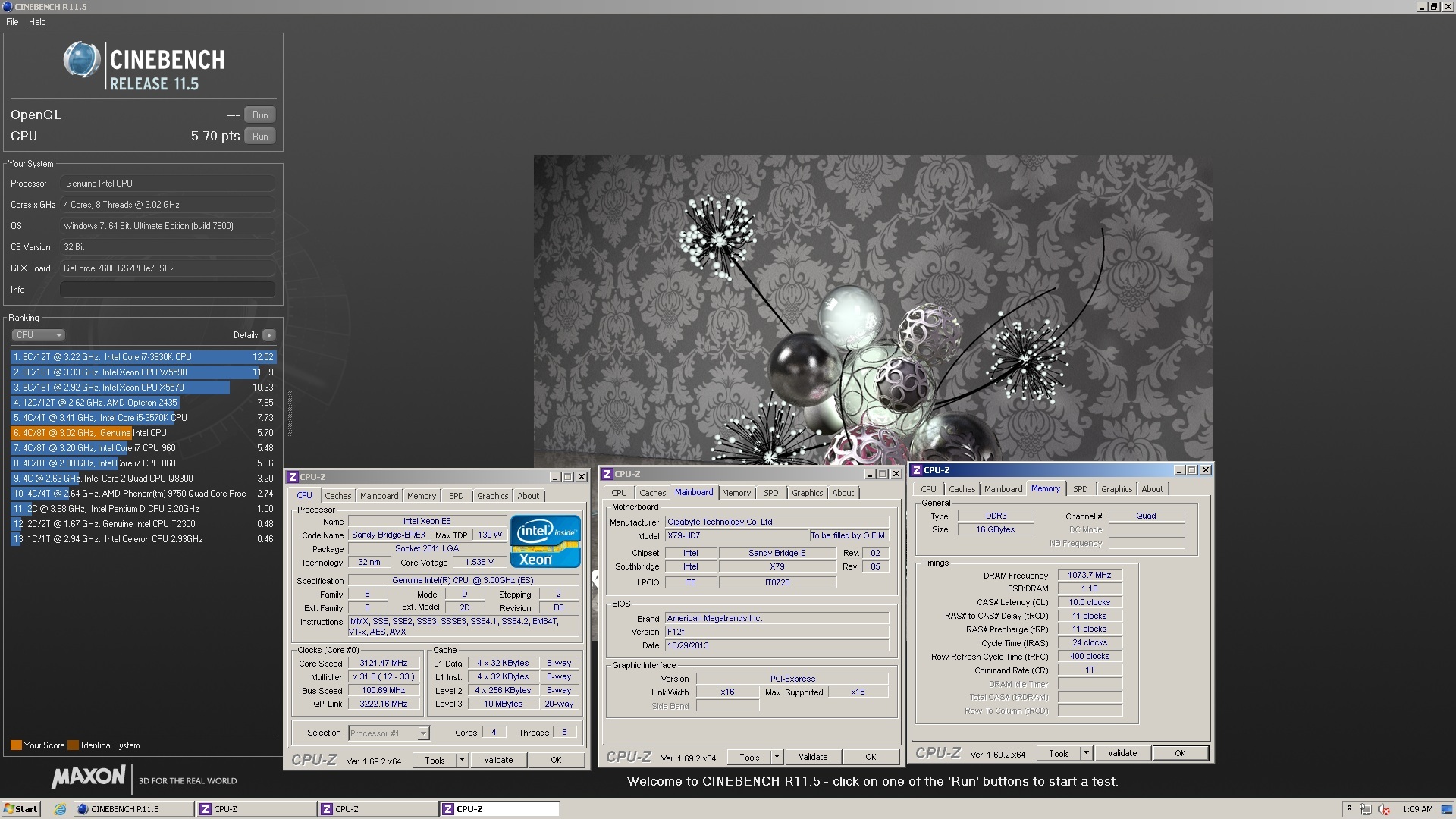Click the volume muted tray icon
This screenshot has height=819, width=1456.
coord(1383,809)
